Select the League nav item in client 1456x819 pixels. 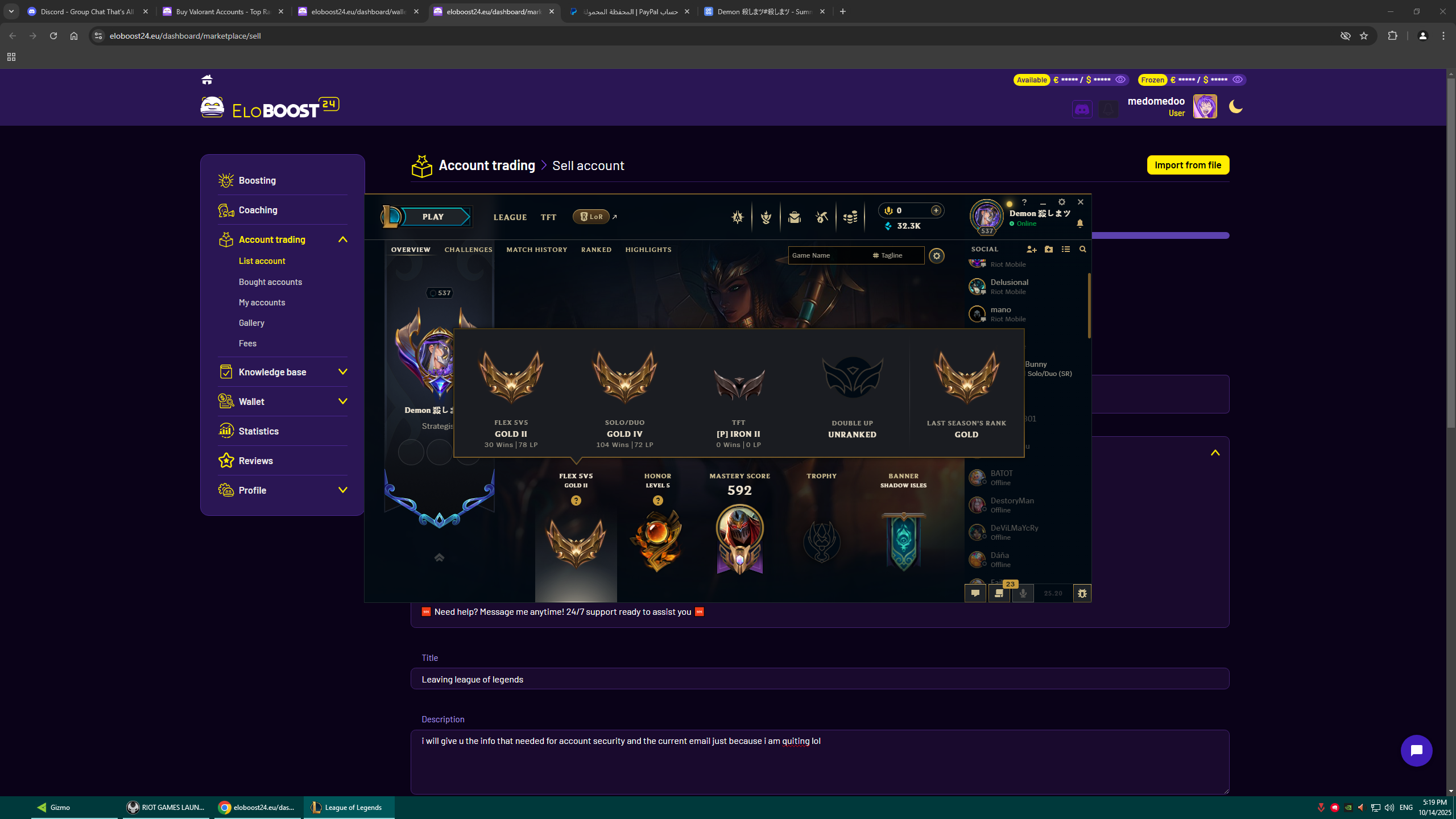510,217
